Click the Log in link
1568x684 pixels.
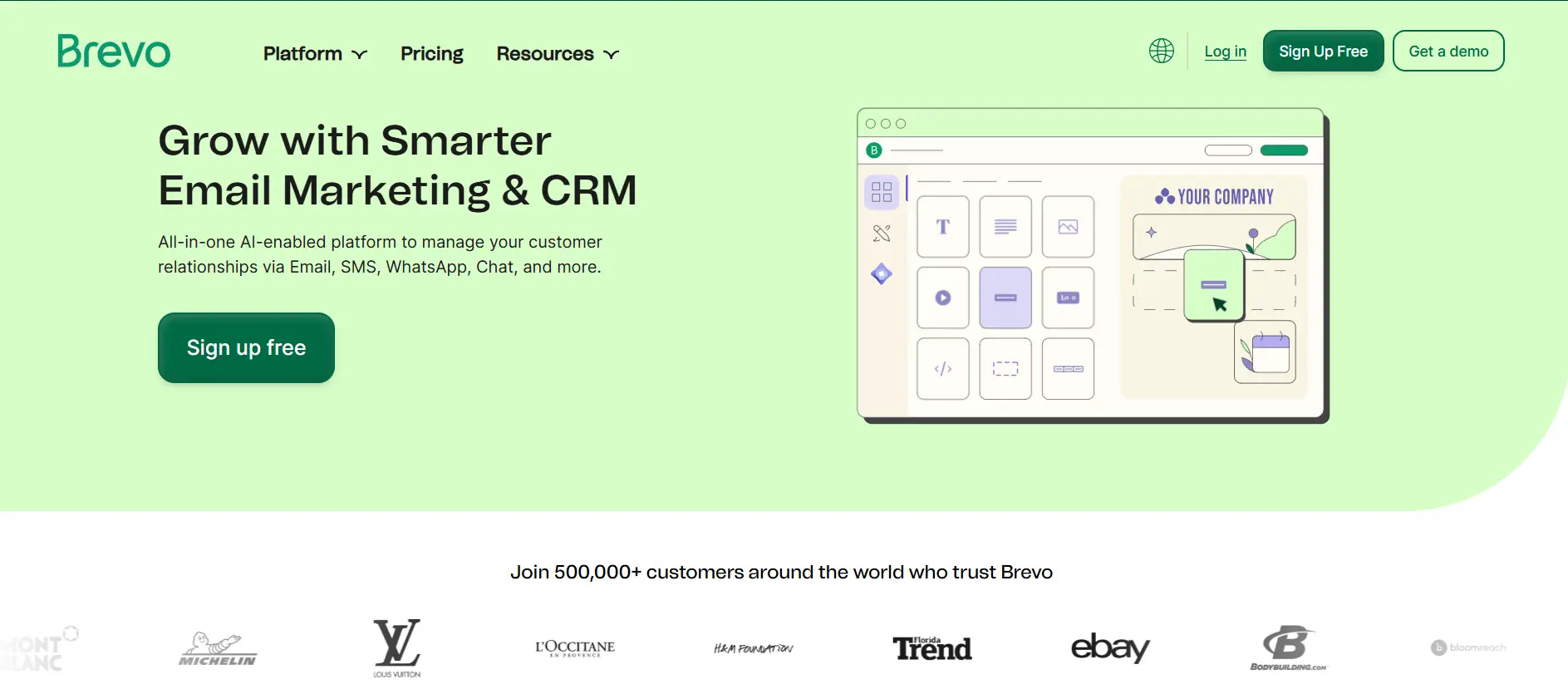(x=1225, y=52)
